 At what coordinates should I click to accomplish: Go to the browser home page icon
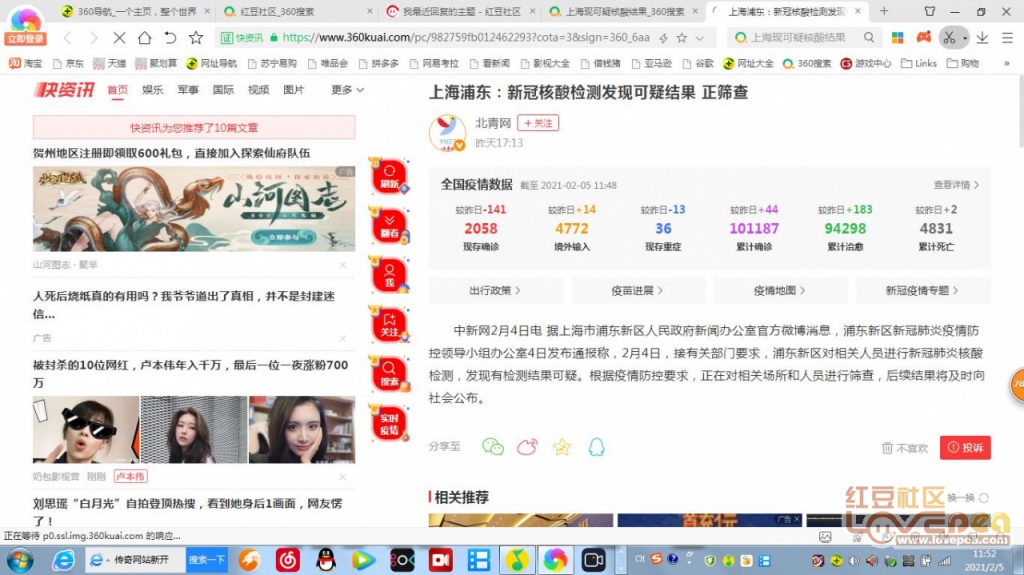[x=144, y=38]
